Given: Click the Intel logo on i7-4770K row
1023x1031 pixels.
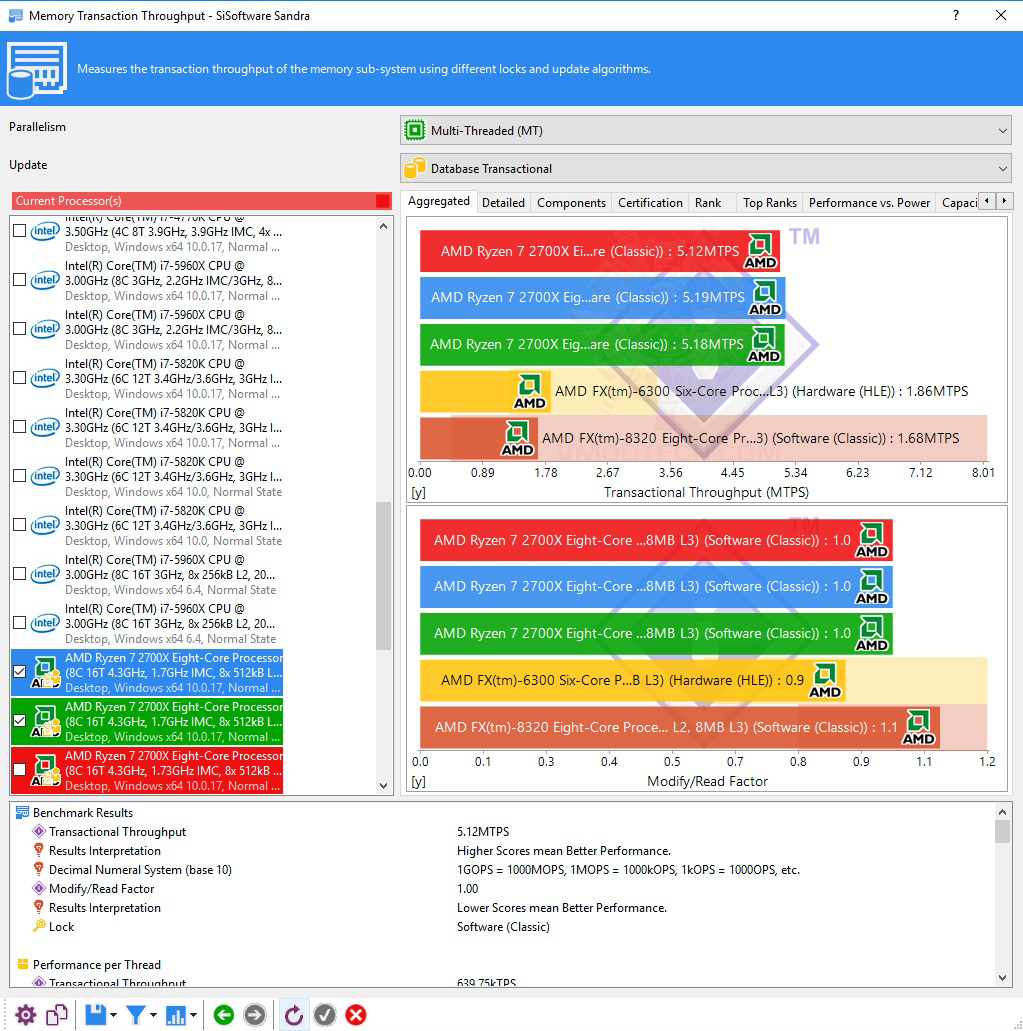Looking at the screenshot, I should coord(45,231).
